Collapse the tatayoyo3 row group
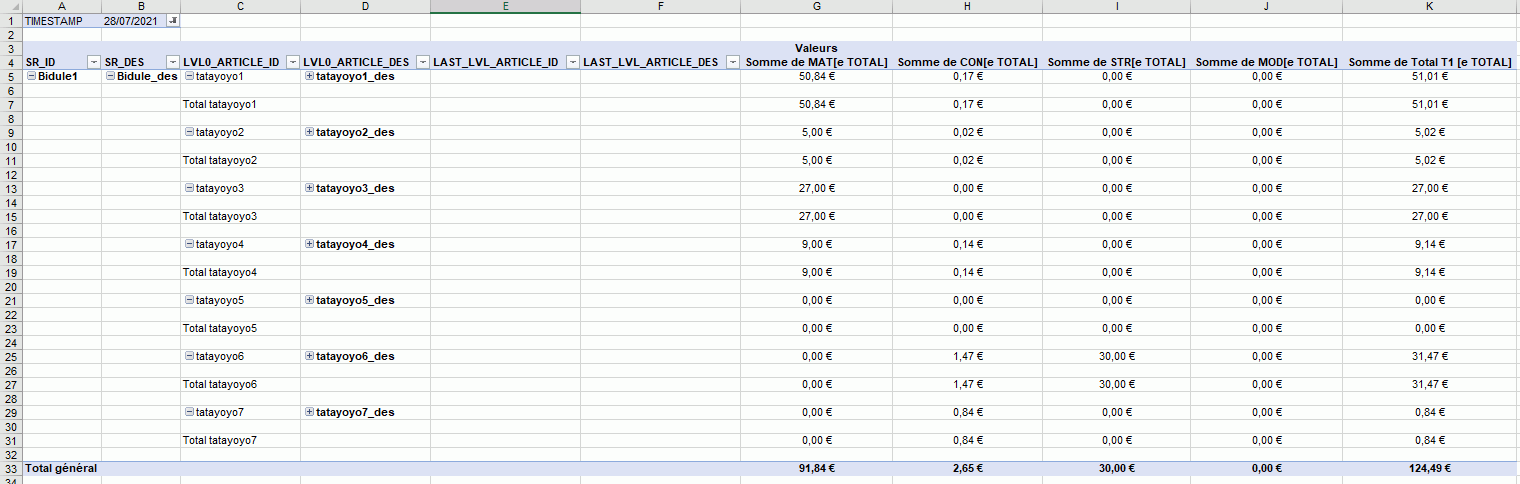The image size is (1520, 484). [189, 188]
